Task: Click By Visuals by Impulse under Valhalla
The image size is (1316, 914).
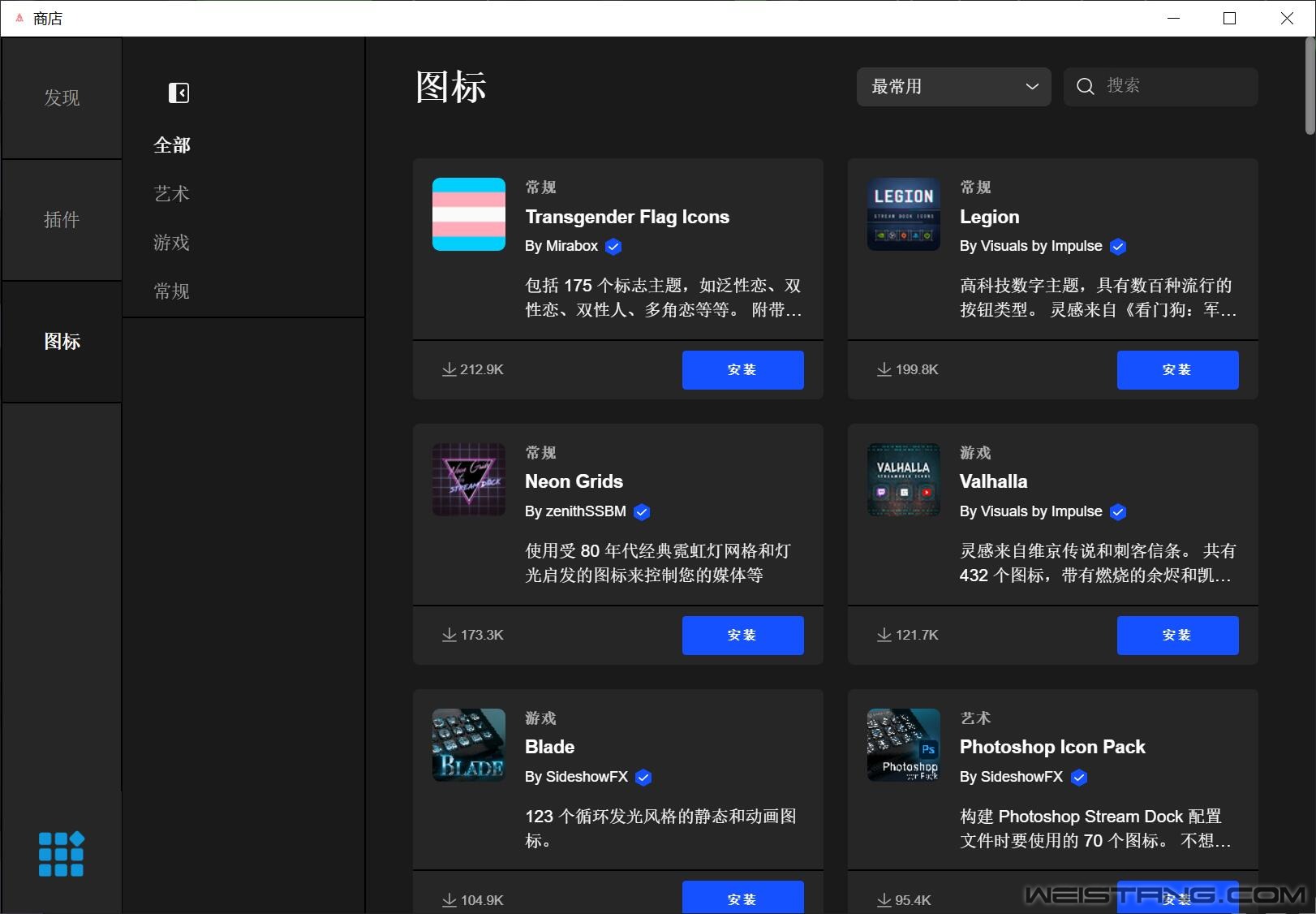Action: tap(1031, 511)
